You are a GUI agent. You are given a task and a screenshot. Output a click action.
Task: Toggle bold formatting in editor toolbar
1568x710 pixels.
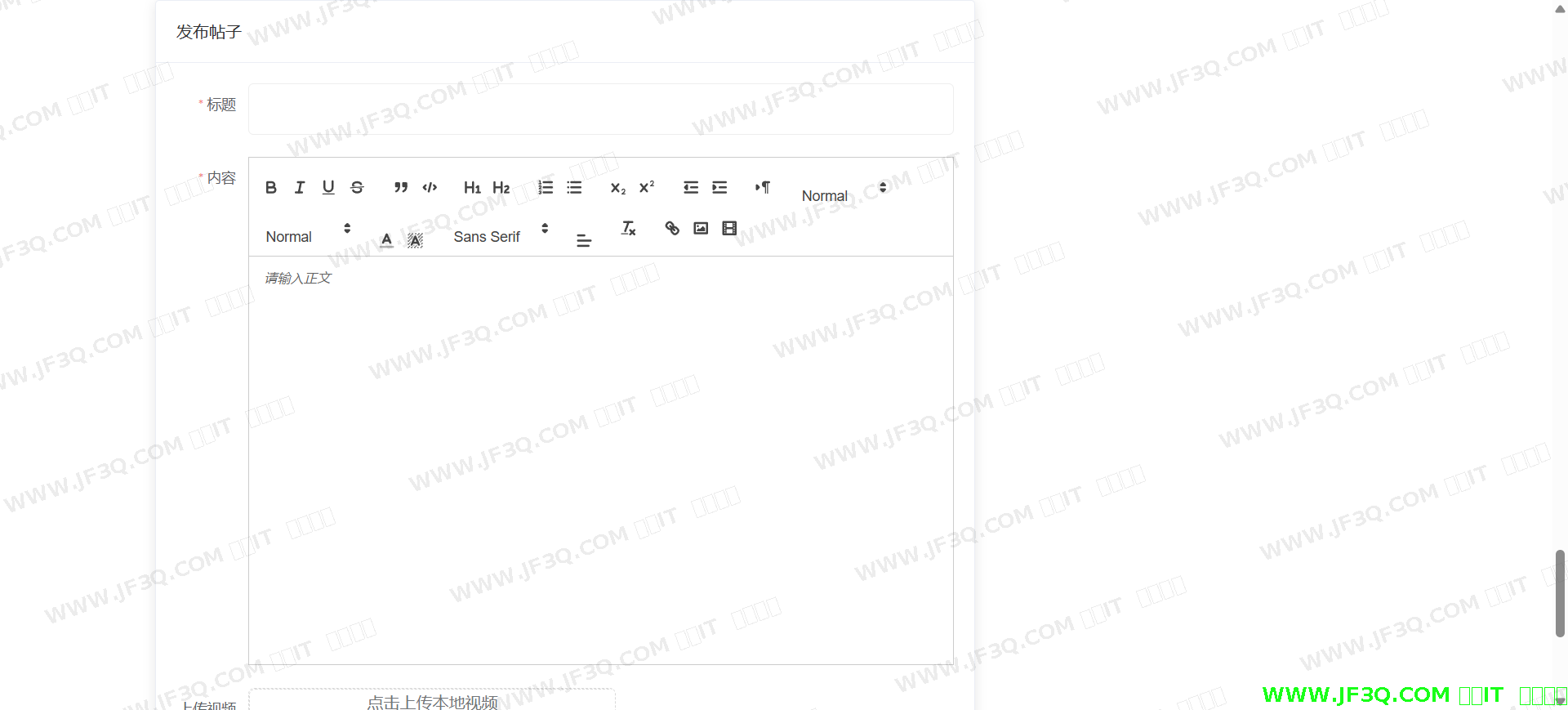click(271, 188)
